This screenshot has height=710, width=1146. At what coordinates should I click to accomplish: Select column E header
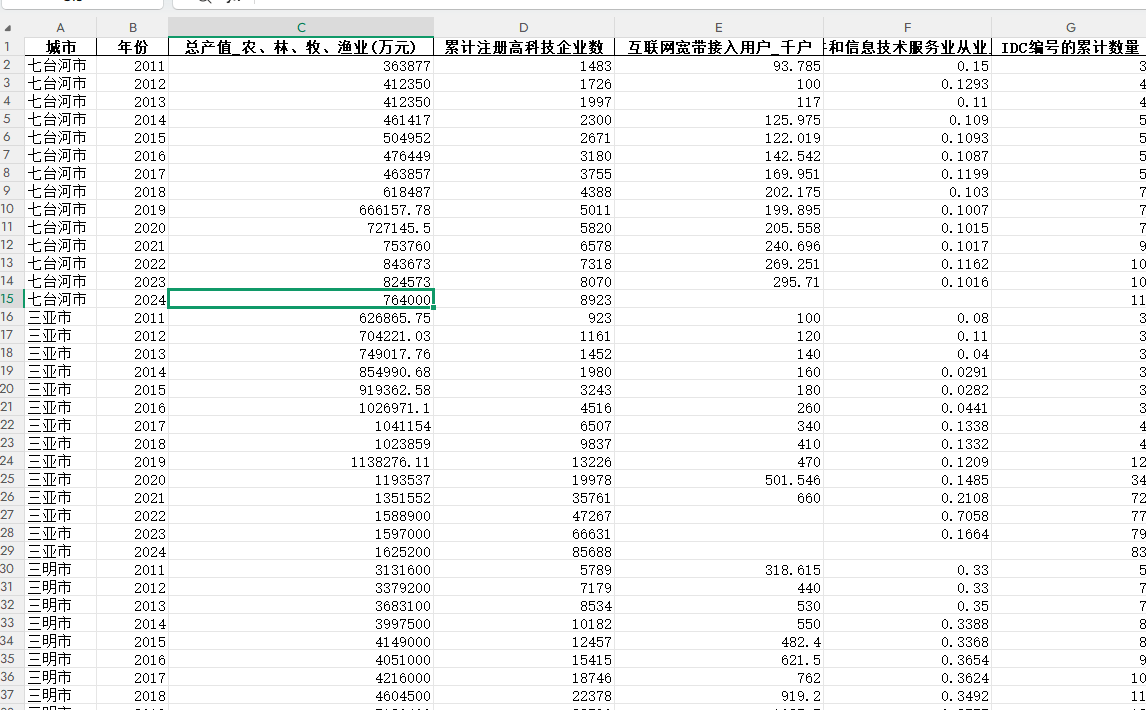click(718, 28)
